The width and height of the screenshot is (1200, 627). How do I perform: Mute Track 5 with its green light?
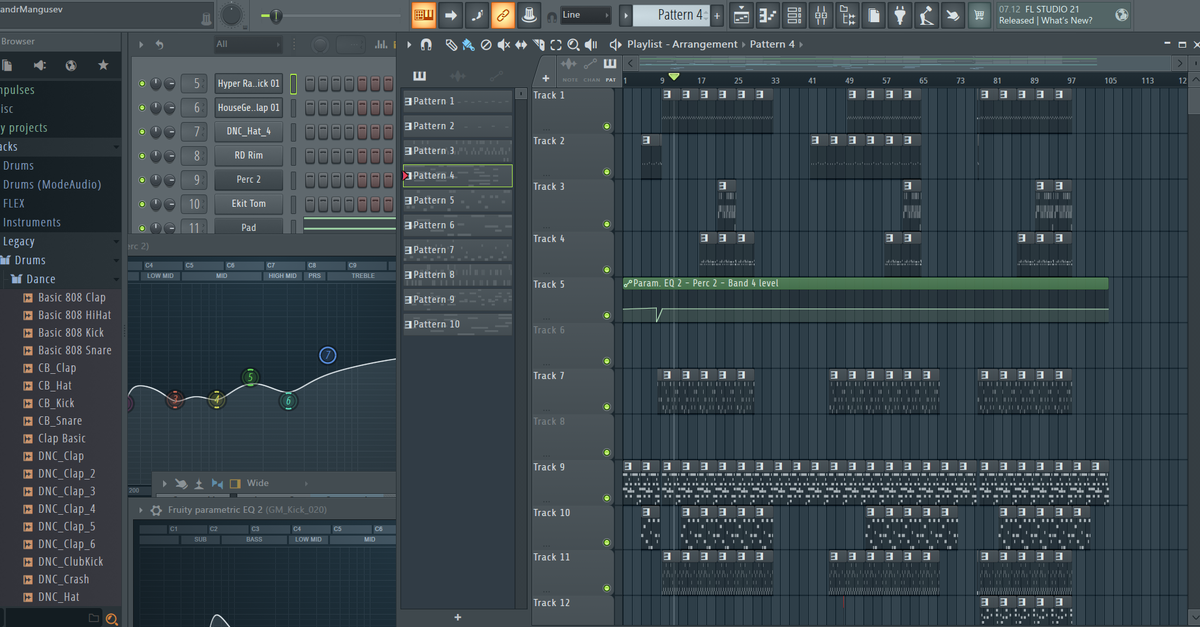click(x=607, y=316)
